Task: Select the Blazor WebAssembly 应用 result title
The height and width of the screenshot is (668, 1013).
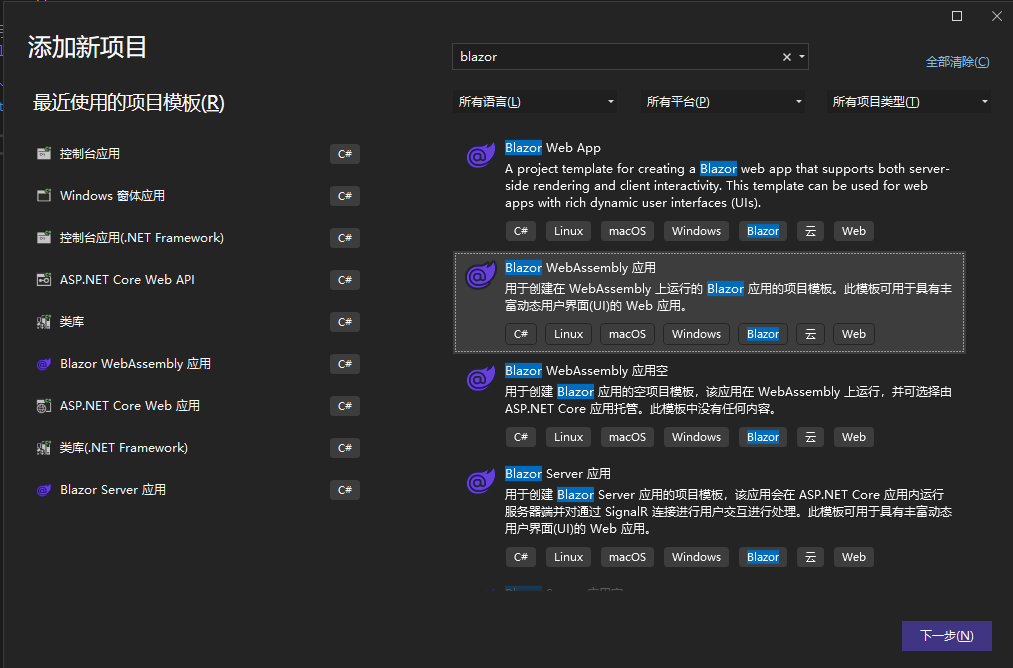Action: point(580,267)
